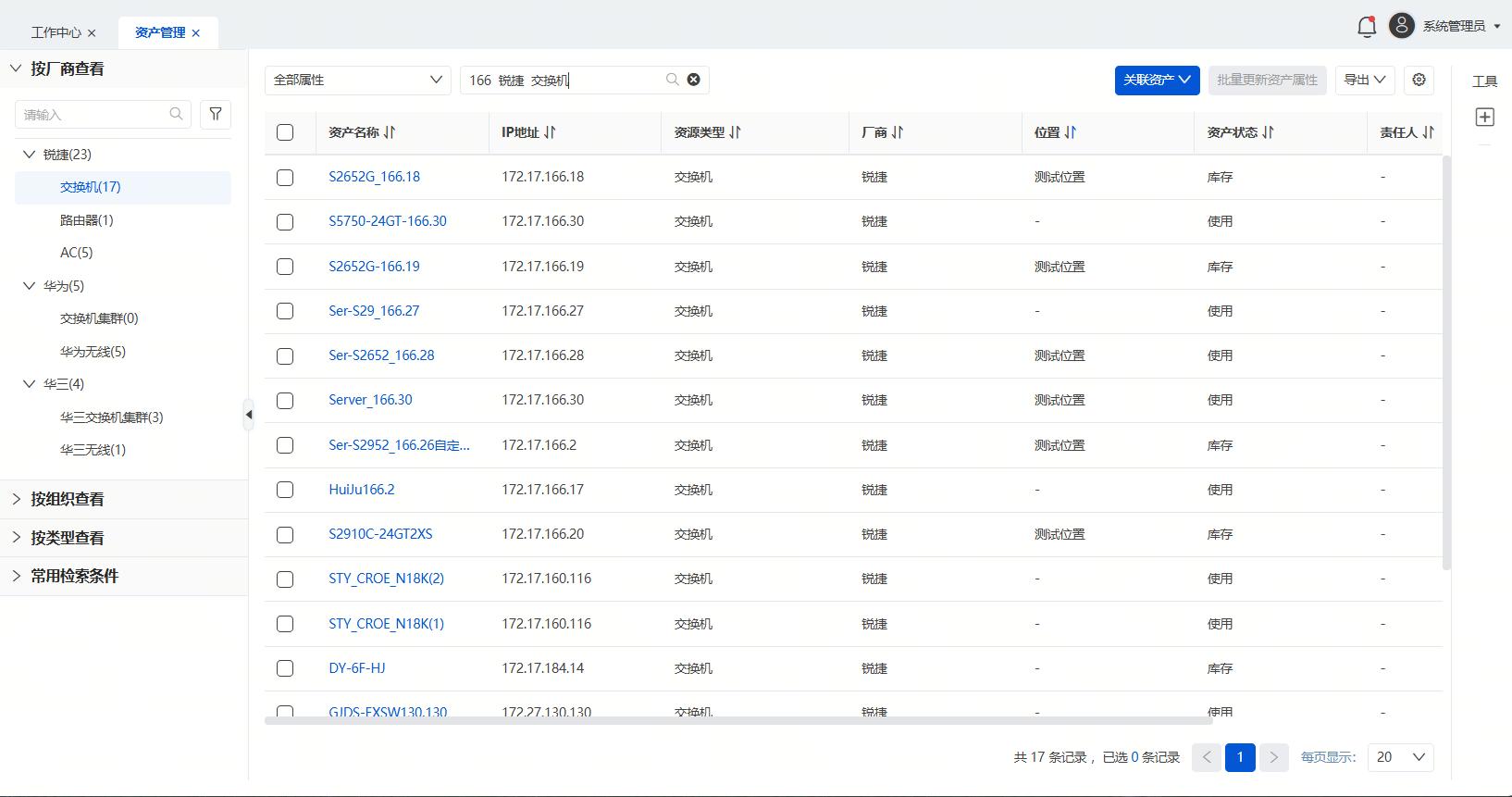Clear the asset search text
The height and width of the screenshot is (797, 1512).
point(694,80)
